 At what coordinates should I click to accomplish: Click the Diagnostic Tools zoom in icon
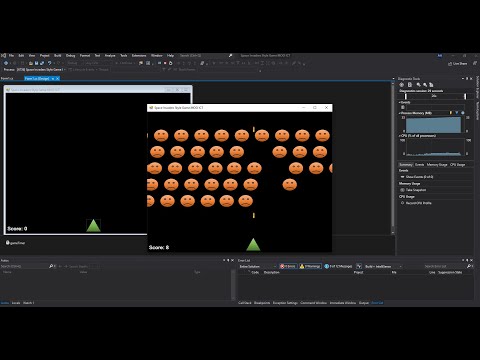point(419,85)
